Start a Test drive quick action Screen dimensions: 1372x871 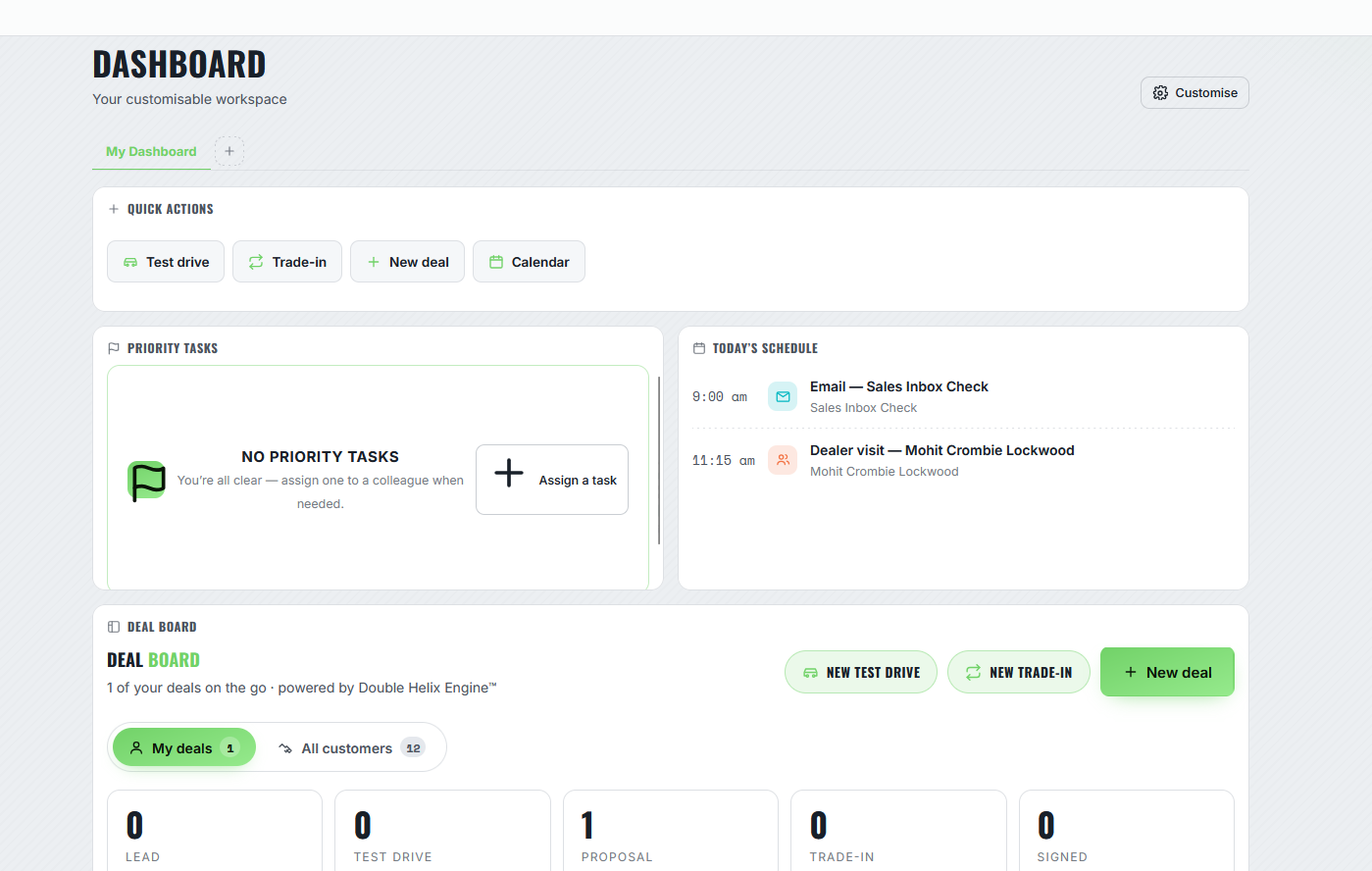[x=166, y=262]
